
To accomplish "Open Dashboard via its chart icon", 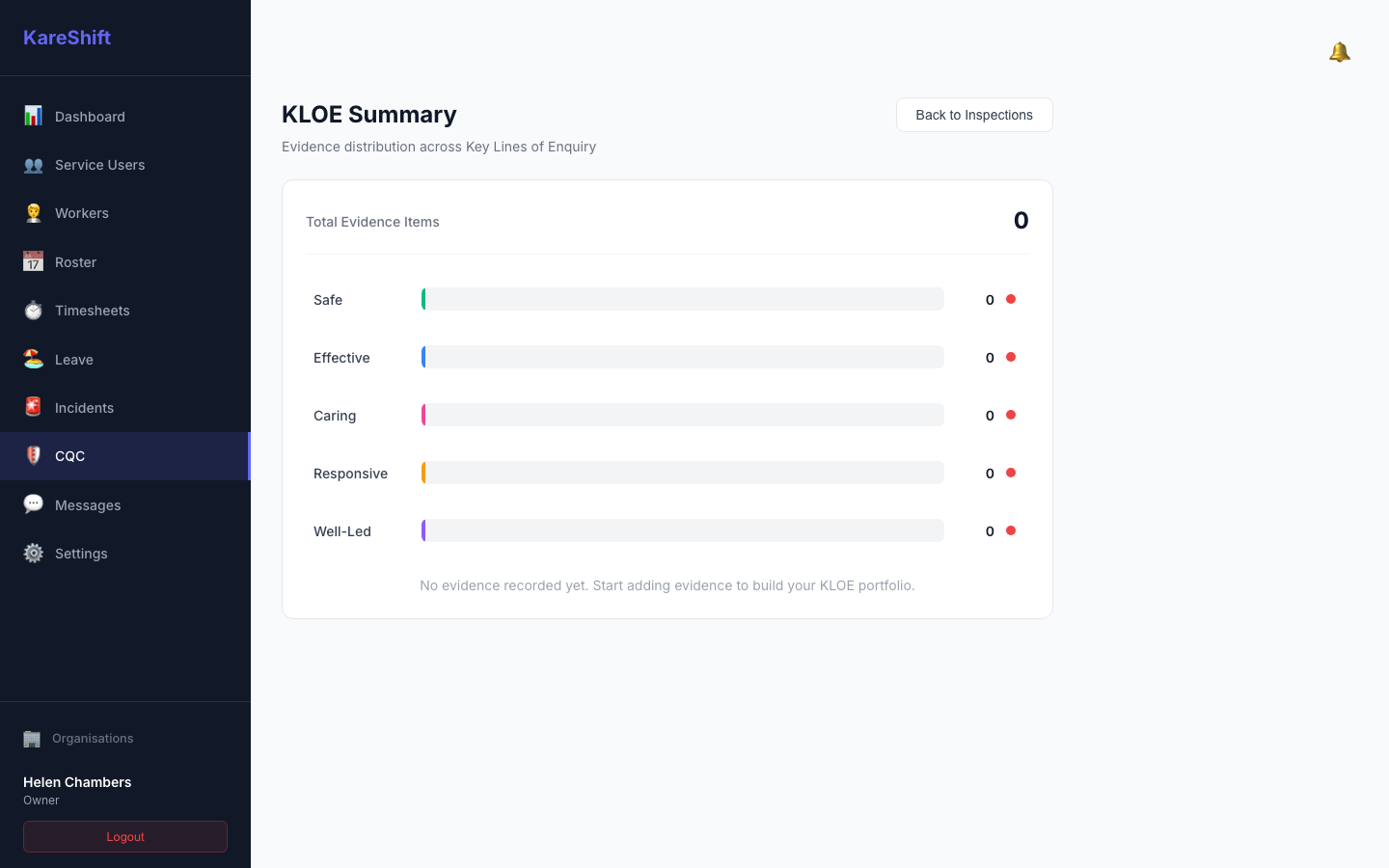I will point(33,116).
